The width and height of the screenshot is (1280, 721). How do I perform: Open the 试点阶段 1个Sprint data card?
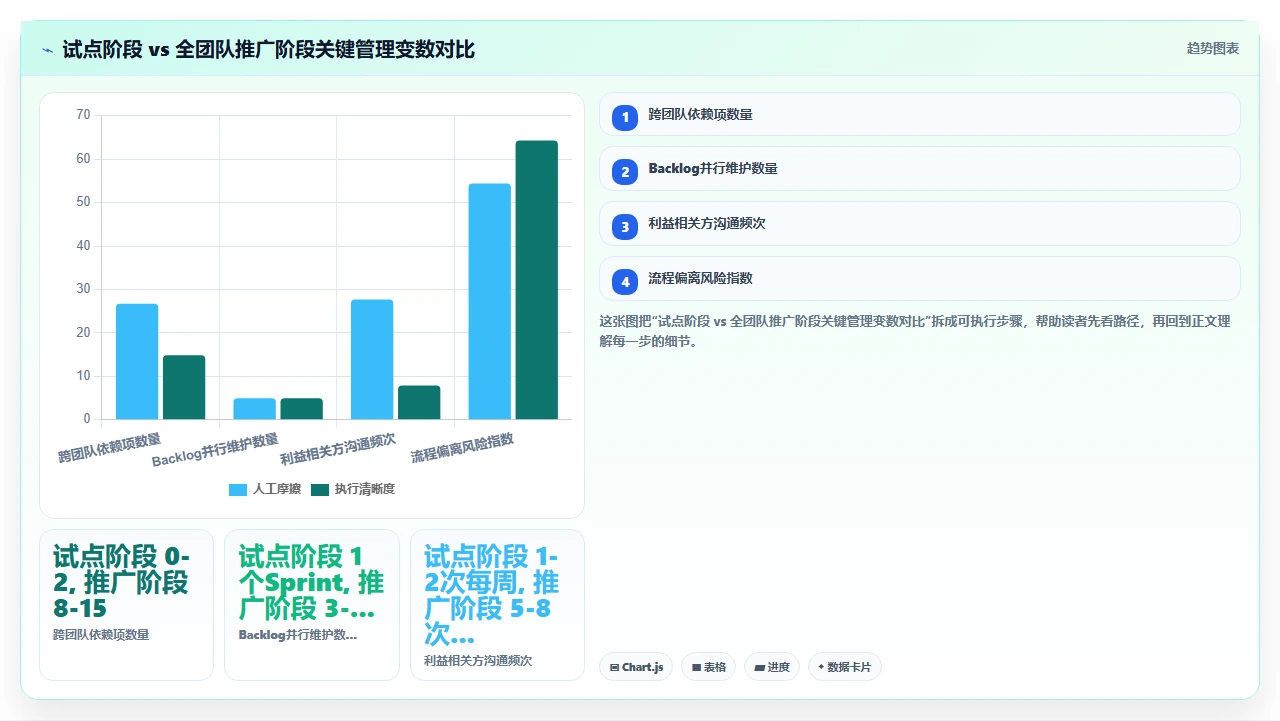click(x=312, y=605)
